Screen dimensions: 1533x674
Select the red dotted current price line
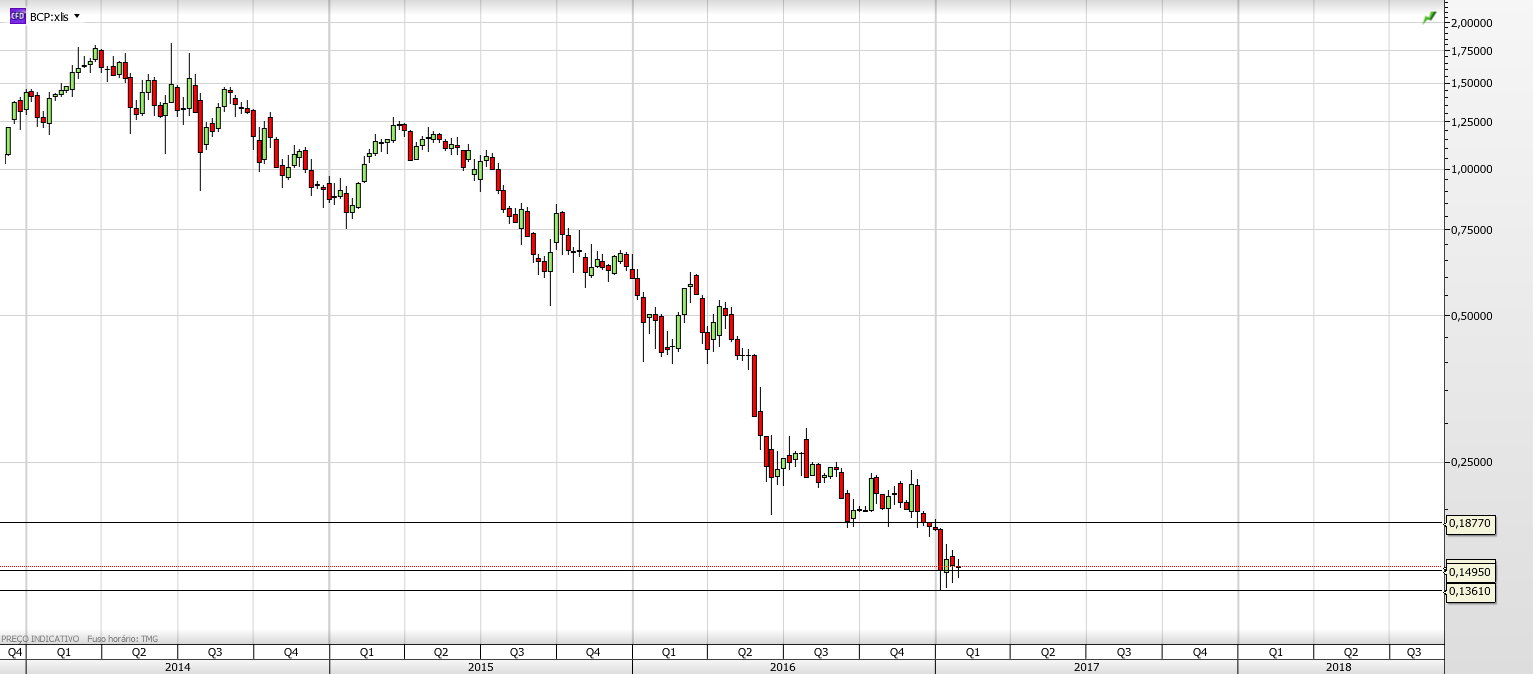[722, 567]
